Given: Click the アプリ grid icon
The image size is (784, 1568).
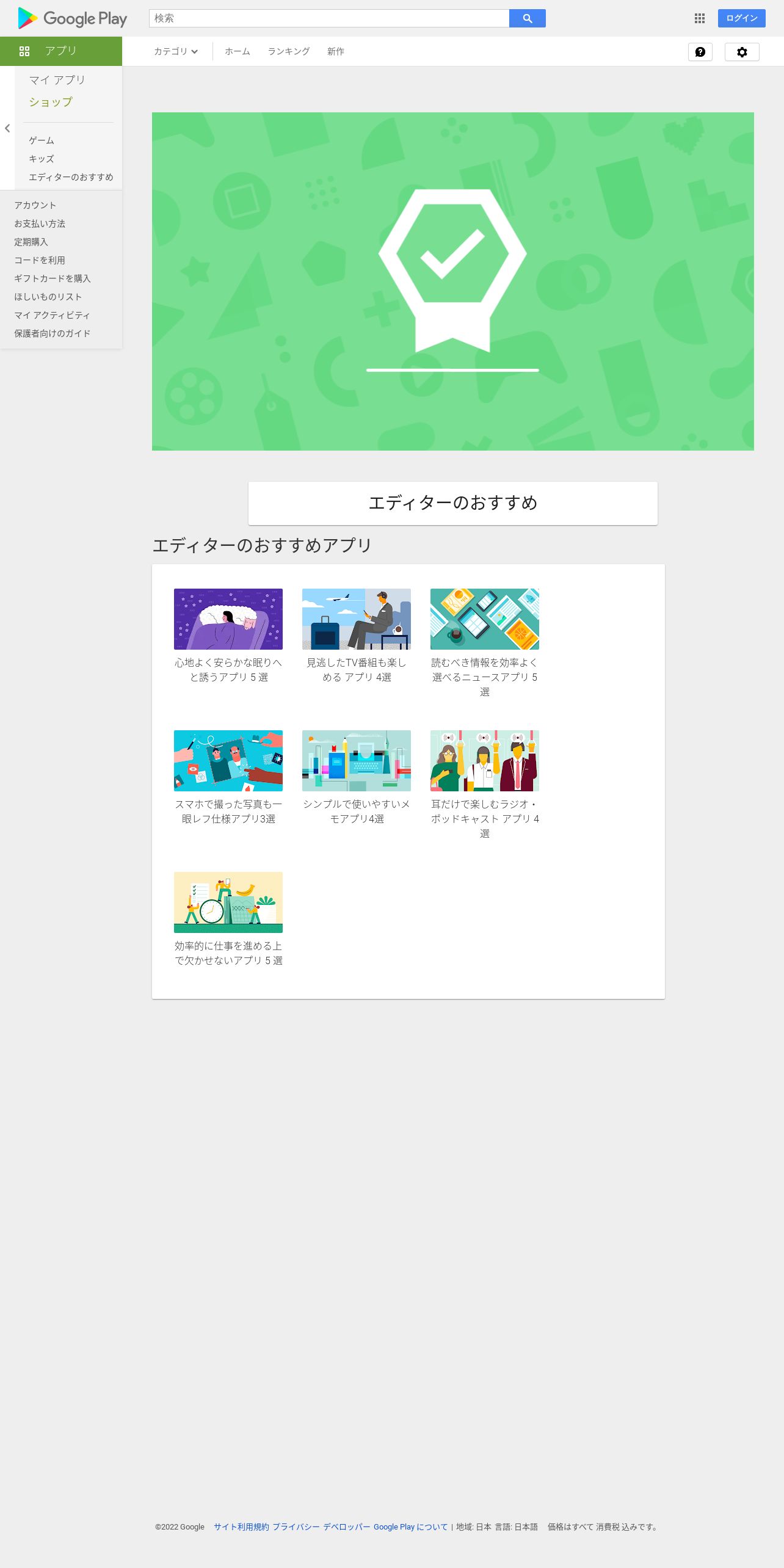Looking at the screenshot, I should click(x=24, y=51).
